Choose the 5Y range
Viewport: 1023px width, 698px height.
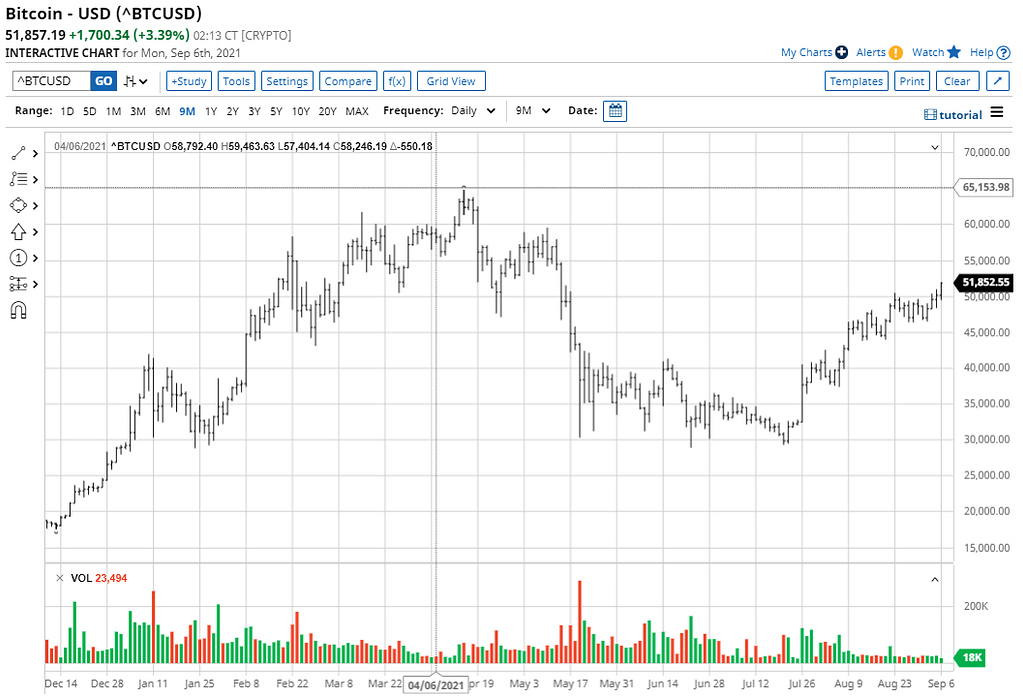tap(277, 112)
